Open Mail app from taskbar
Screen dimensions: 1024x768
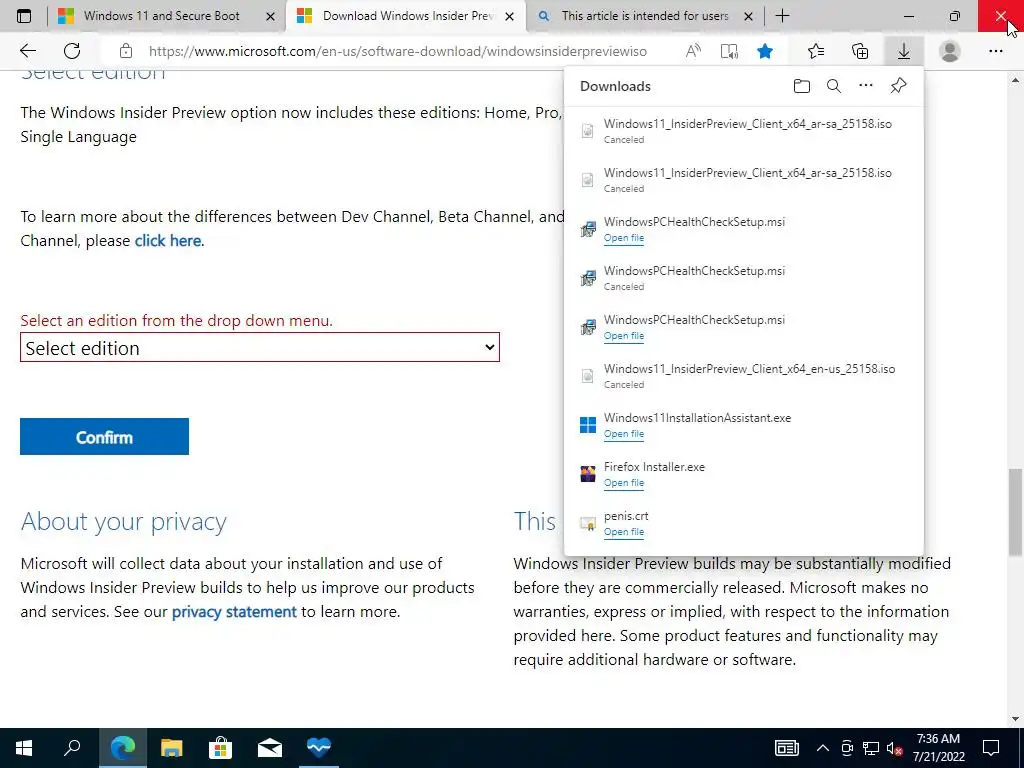270,748
